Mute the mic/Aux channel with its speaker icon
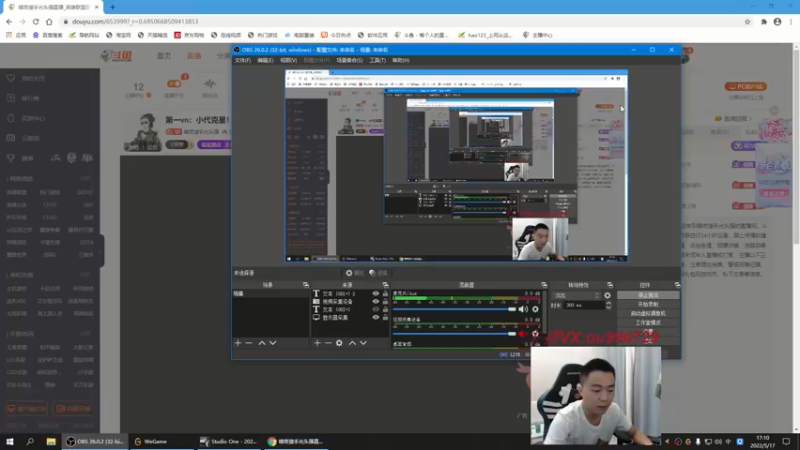Viewport: 800px width, 450px height. 523,309
